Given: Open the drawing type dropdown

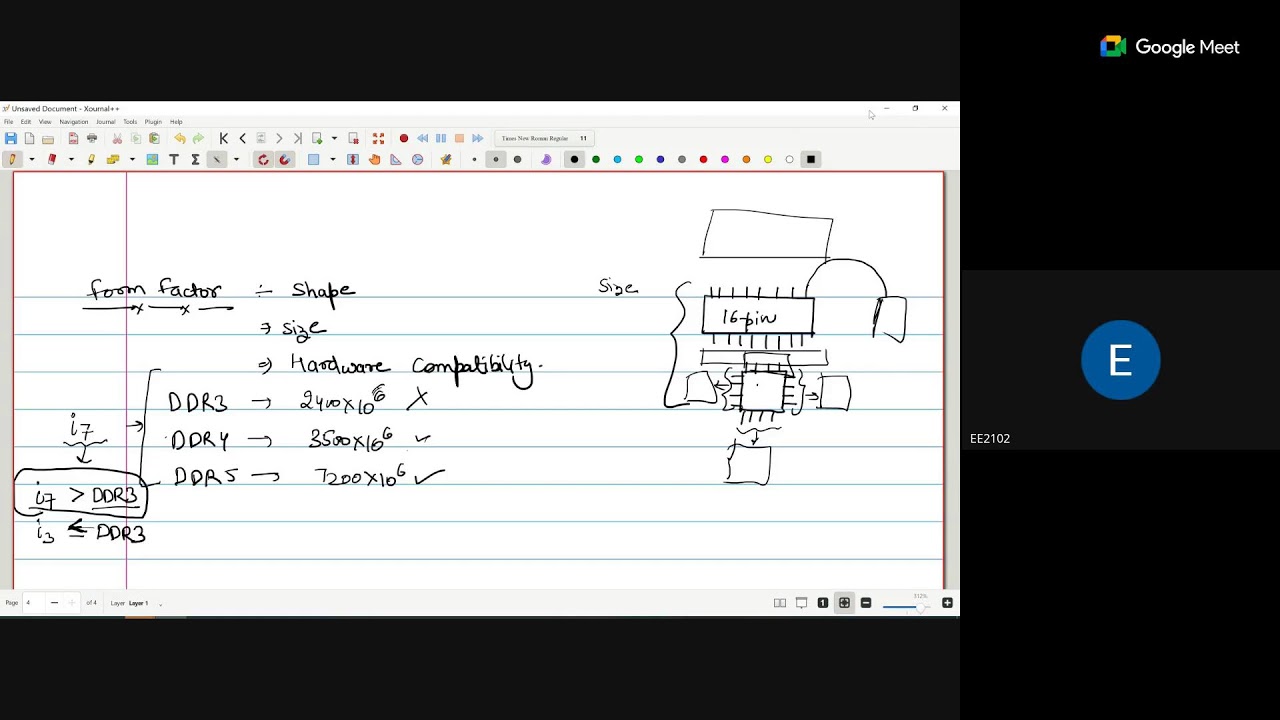Looking at the screenshot, I should [x=236, y=159].
